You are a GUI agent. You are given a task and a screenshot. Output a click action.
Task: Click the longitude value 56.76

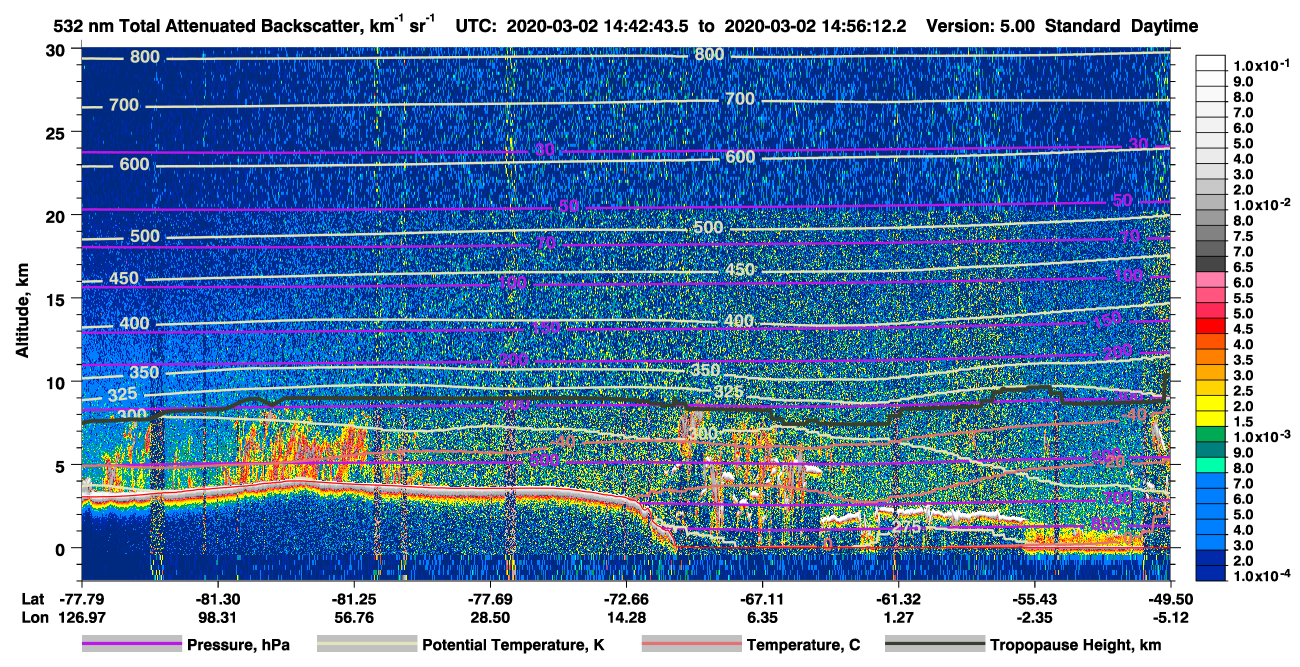(353, 617)
